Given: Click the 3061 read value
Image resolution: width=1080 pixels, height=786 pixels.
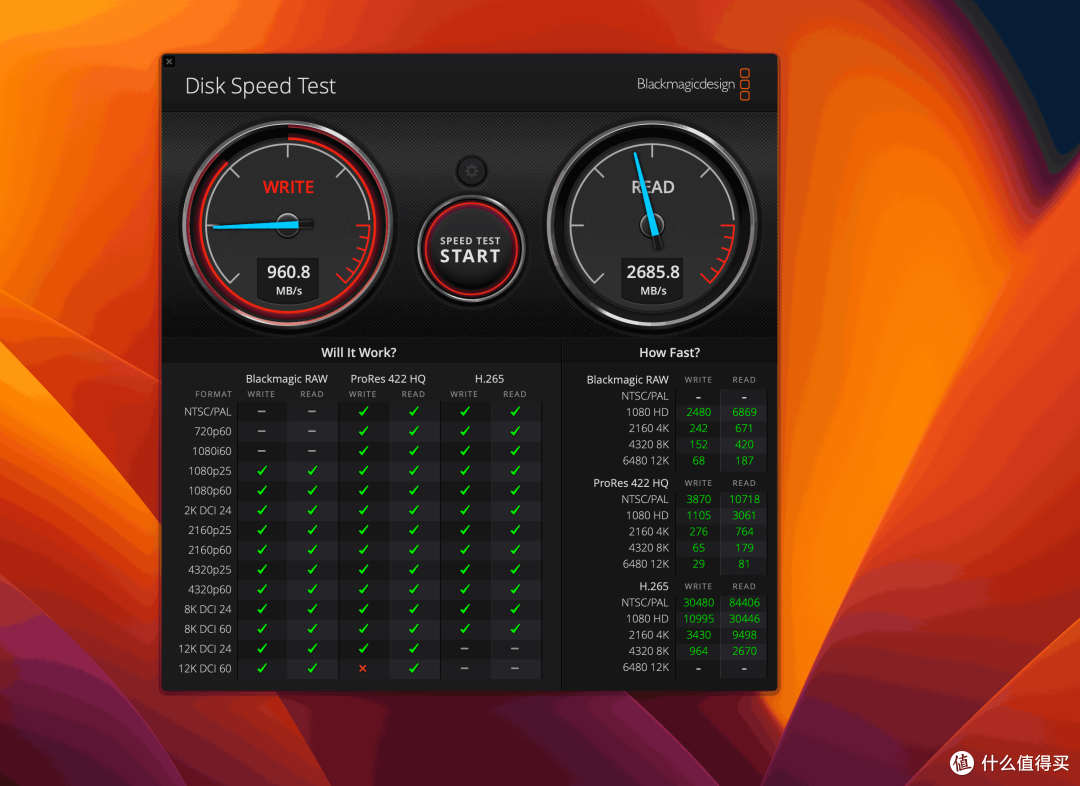Looking at the screenshot, I should point(744,515).
